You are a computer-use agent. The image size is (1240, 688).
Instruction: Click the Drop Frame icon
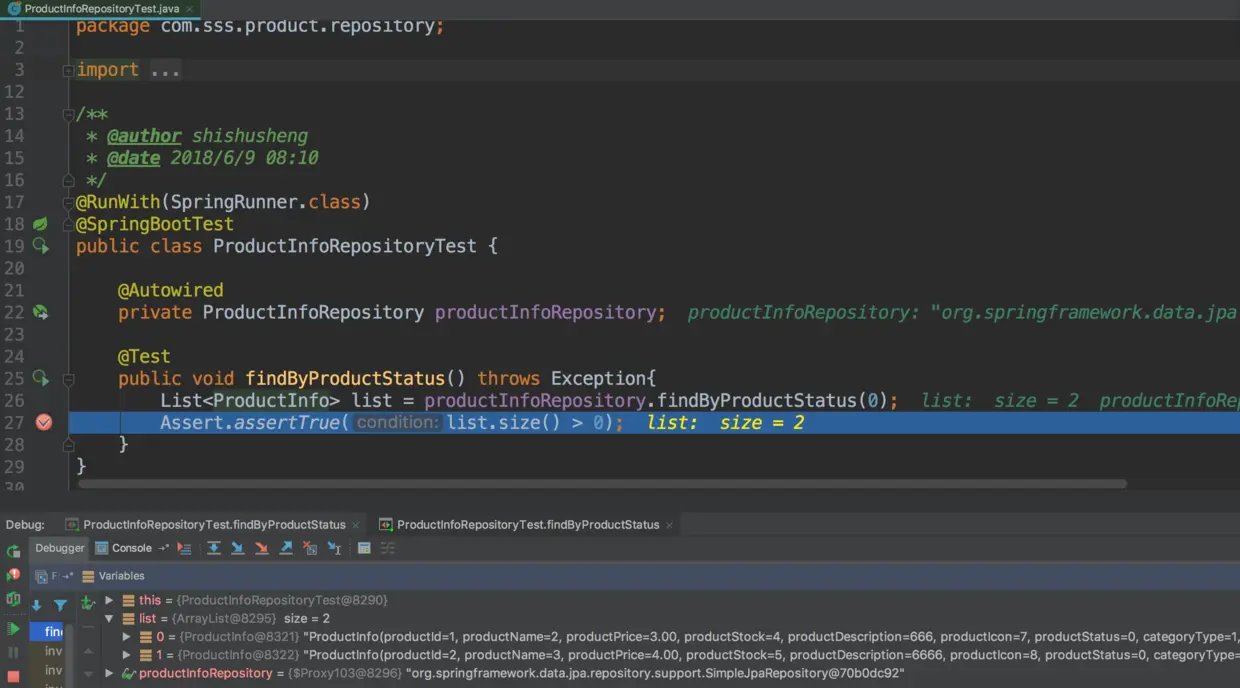coord(310,548)
